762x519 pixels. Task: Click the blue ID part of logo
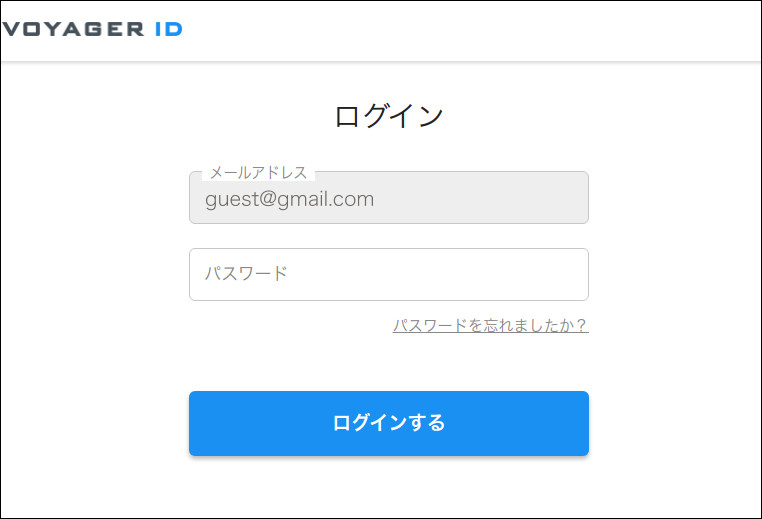pos(168,29)
